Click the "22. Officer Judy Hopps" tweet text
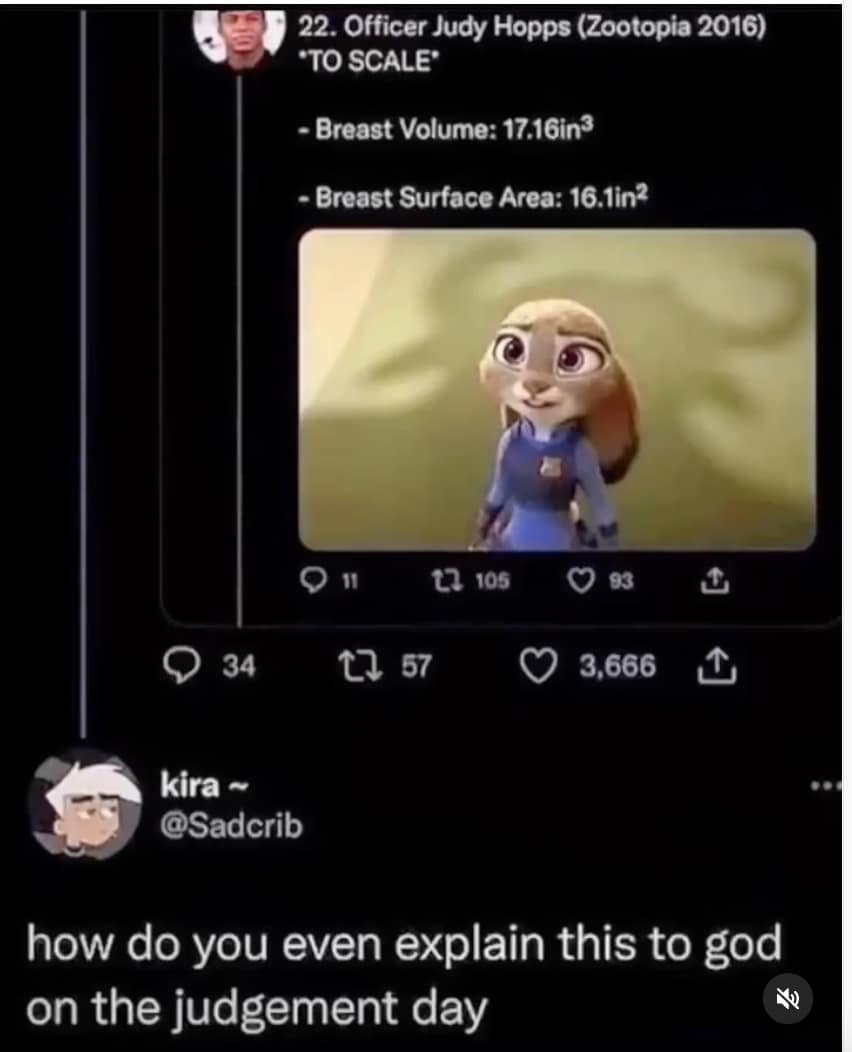The width and height of the screenshot is (852, 1052). click(532, 28)
